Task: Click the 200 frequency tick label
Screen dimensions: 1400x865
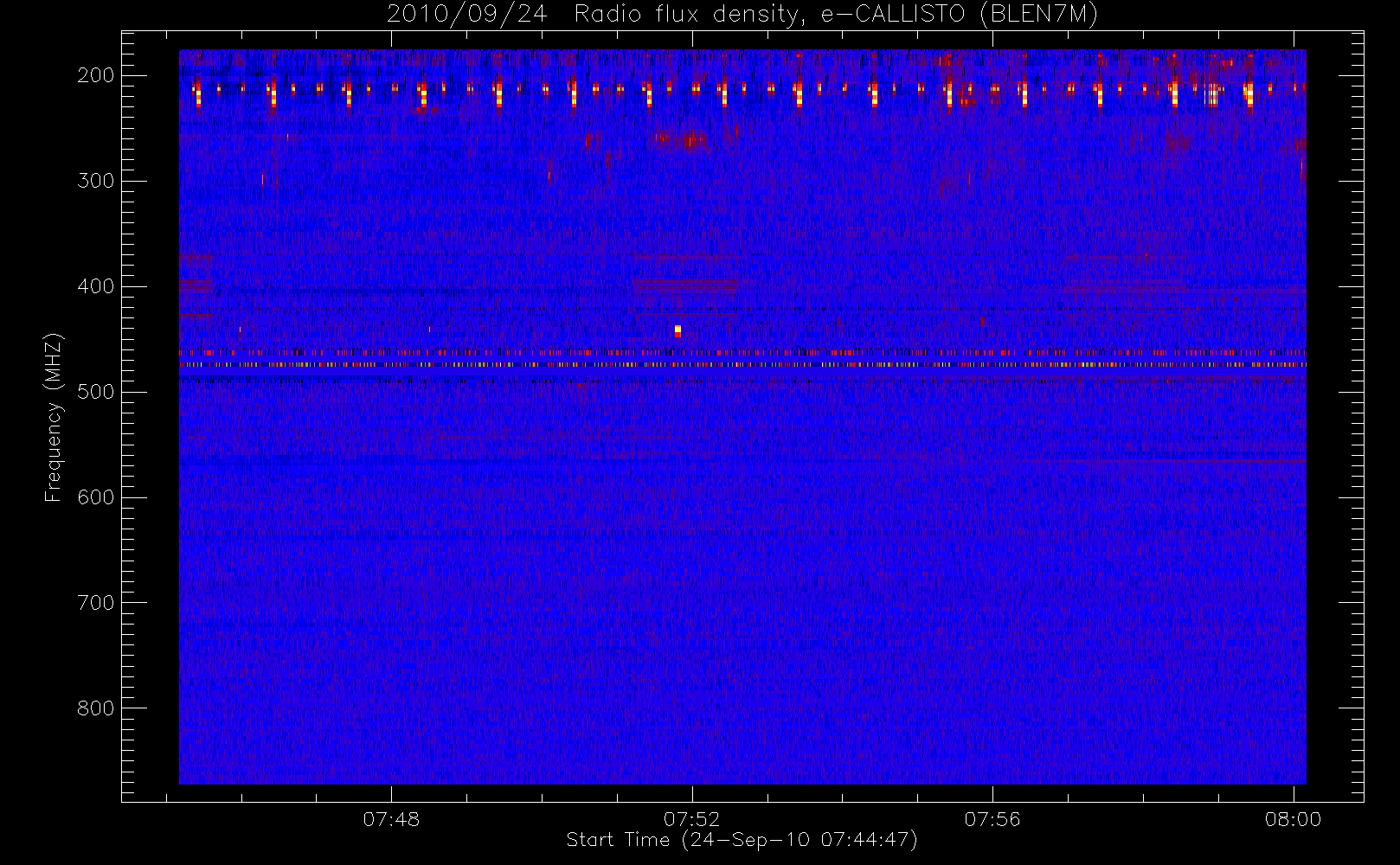Action: (x=96, y=75)
